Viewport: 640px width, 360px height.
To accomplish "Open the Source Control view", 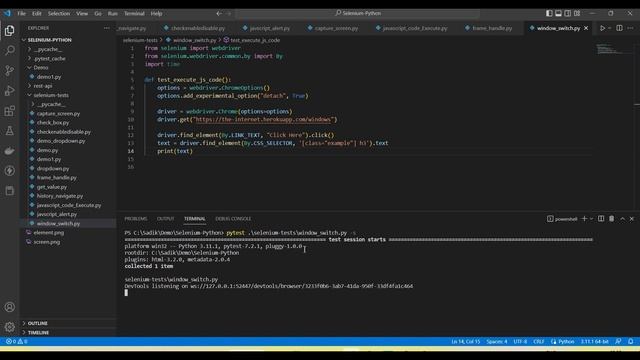I will click(x=9, y=70).
